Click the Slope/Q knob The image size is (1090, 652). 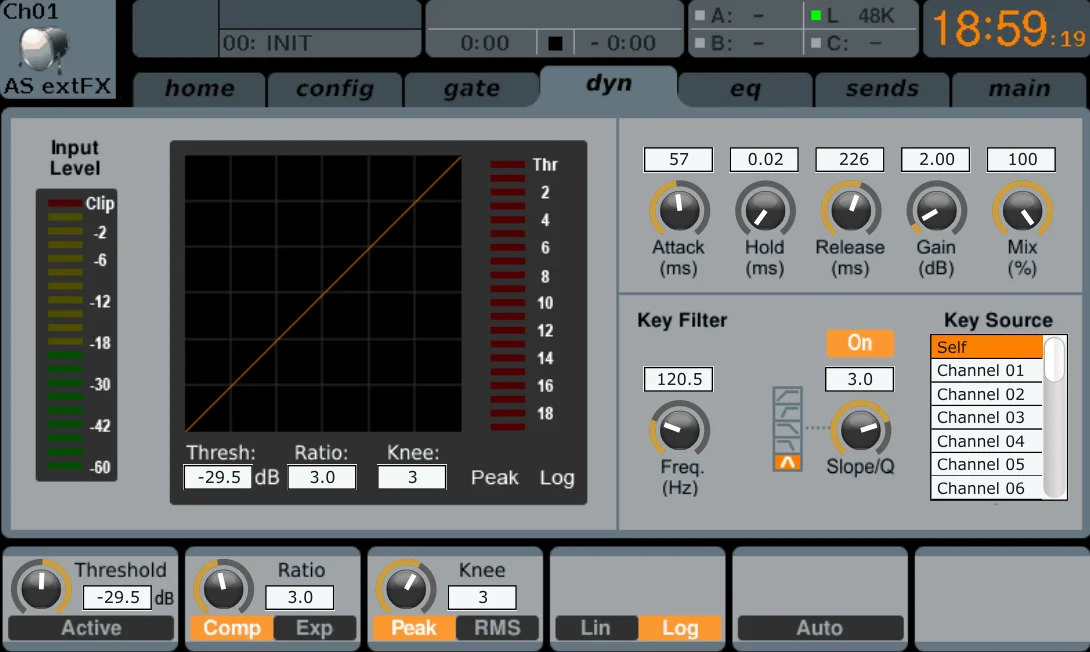(859, 430)
